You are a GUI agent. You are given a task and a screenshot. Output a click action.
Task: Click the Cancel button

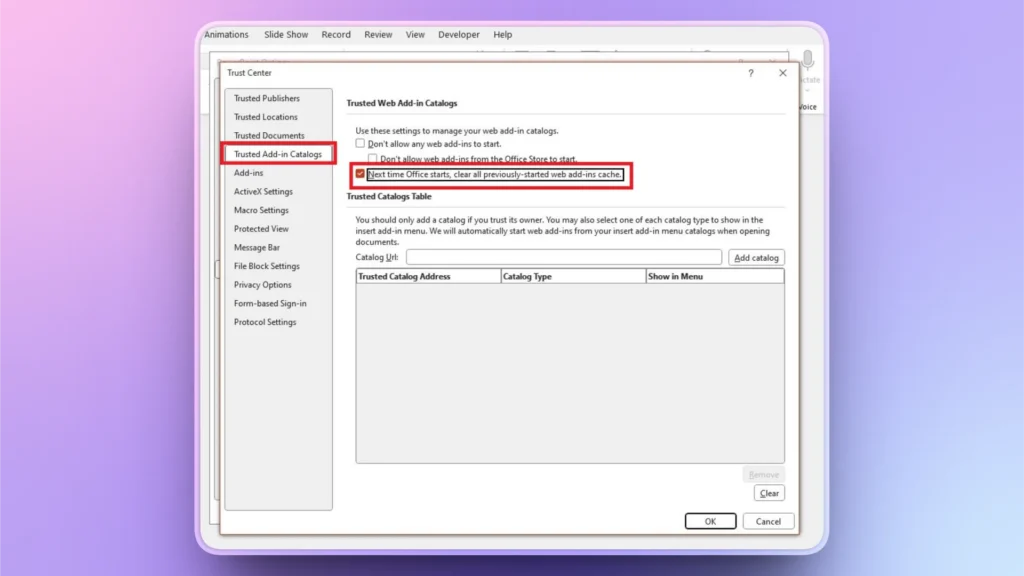768,521
